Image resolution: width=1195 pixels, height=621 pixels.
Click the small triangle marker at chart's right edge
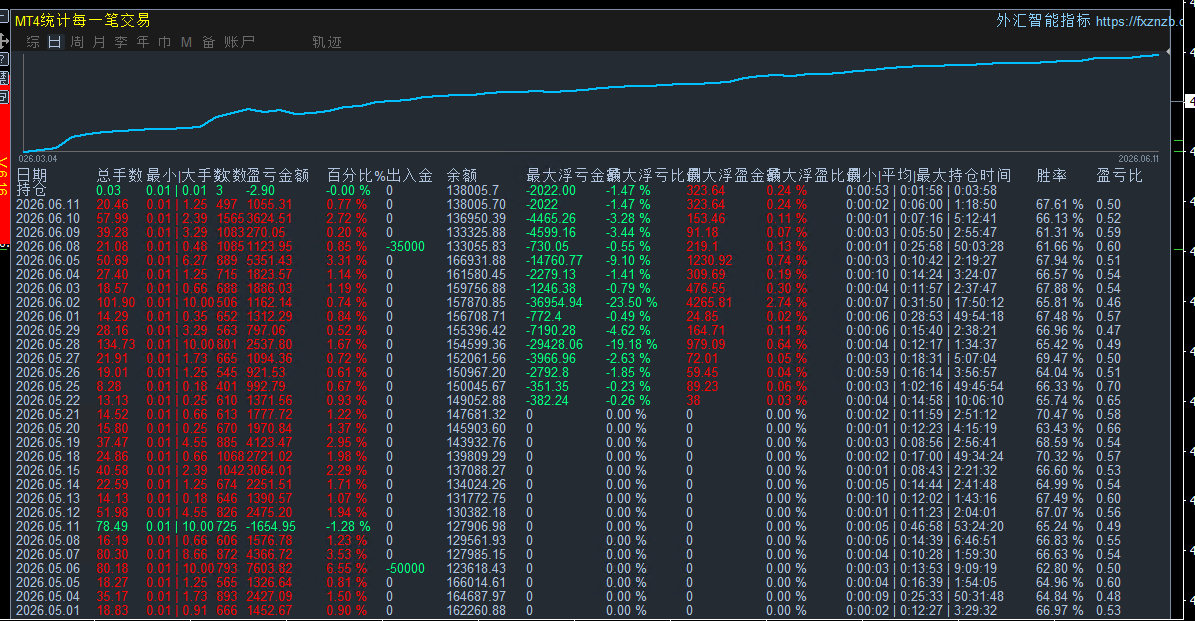click(1168, 52)
